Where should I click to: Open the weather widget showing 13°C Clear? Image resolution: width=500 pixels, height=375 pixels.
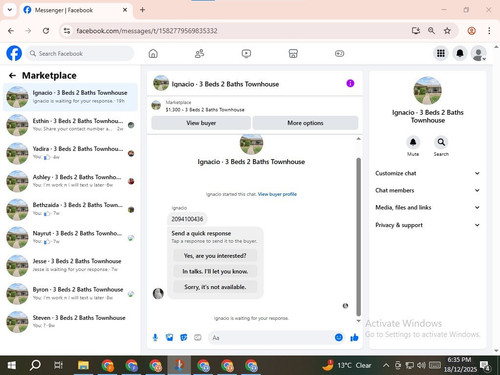pos(347,365)
